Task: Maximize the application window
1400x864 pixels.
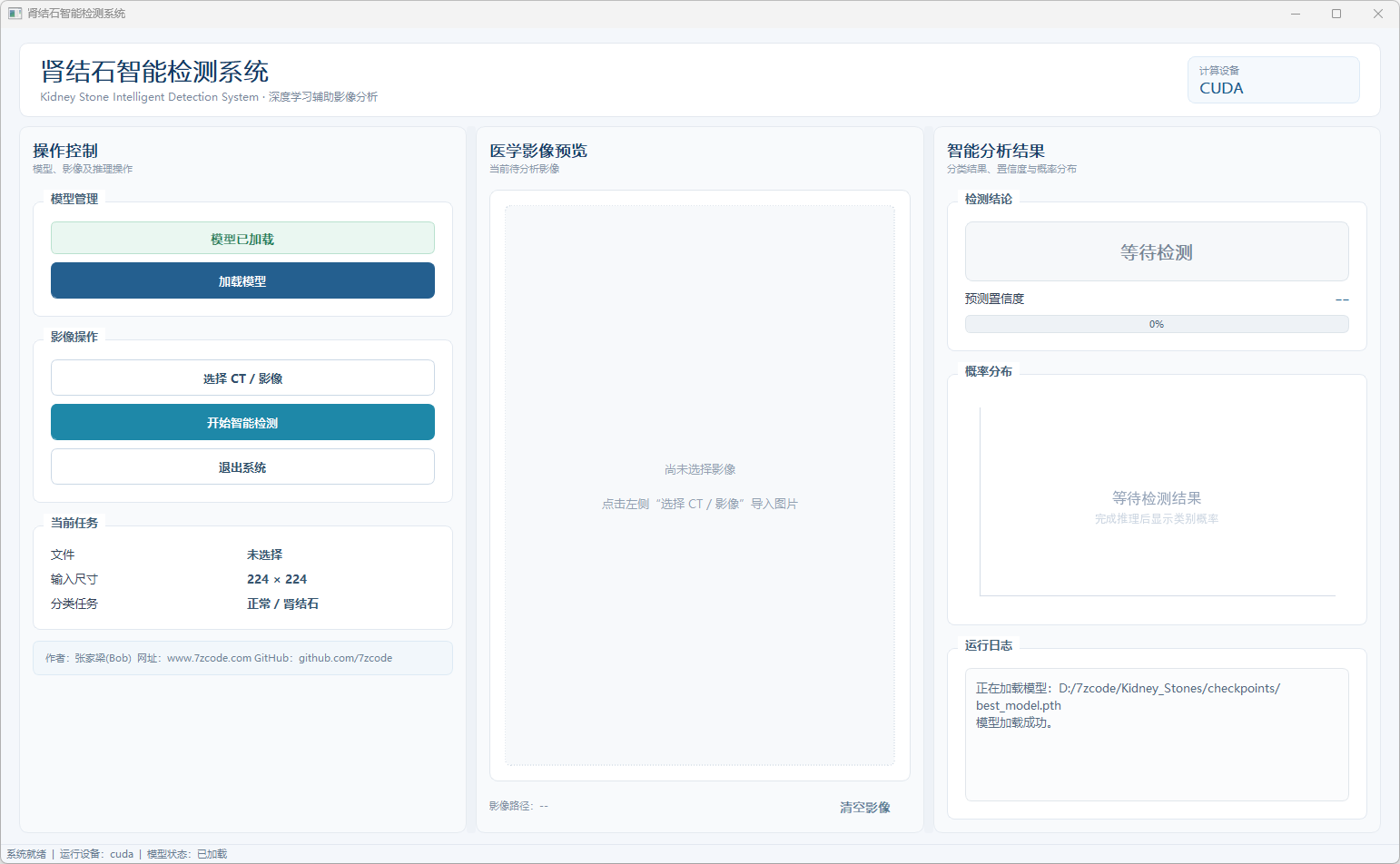Action: pyautogui.click(x=1336, y=14)
